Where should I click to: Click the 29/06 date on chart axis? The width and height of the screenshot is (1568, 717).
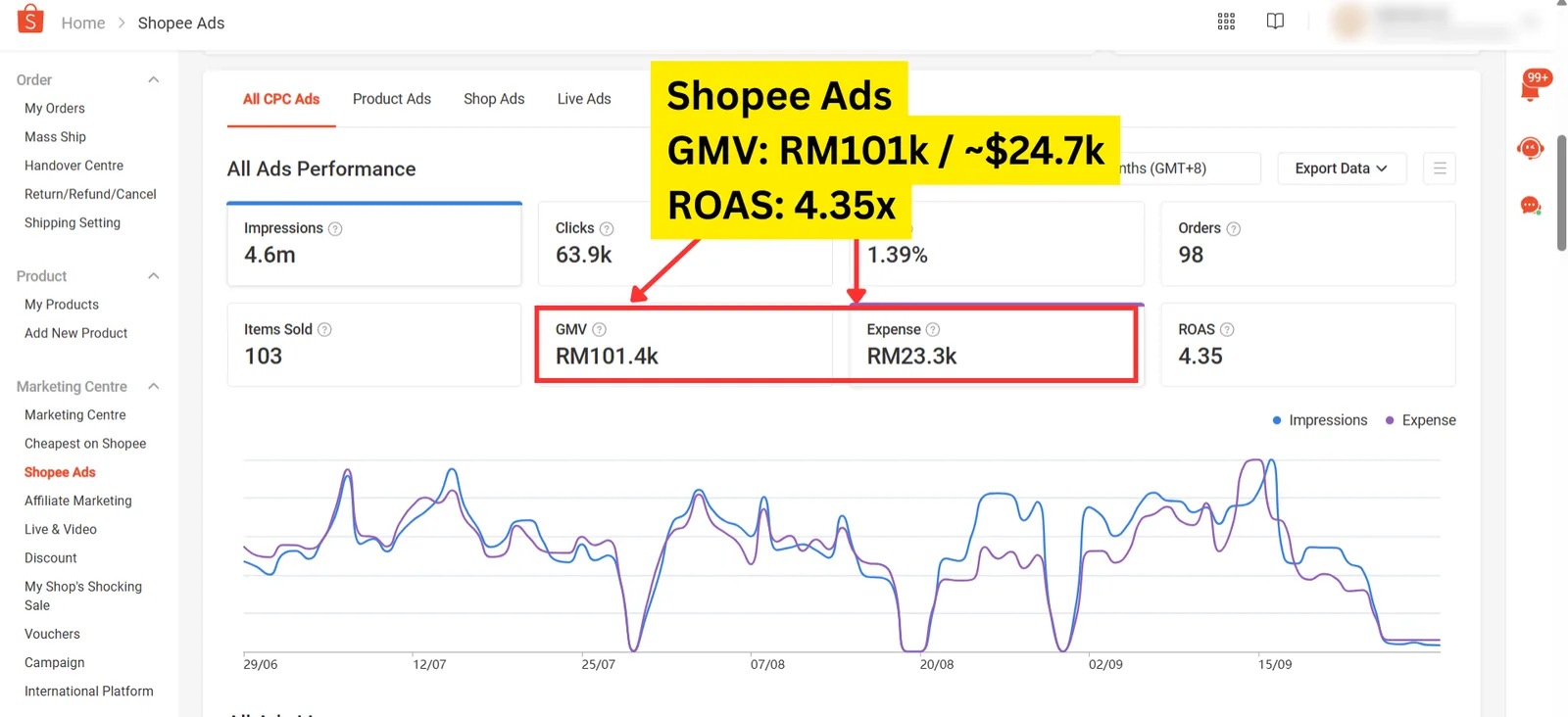tap(261, 664)
